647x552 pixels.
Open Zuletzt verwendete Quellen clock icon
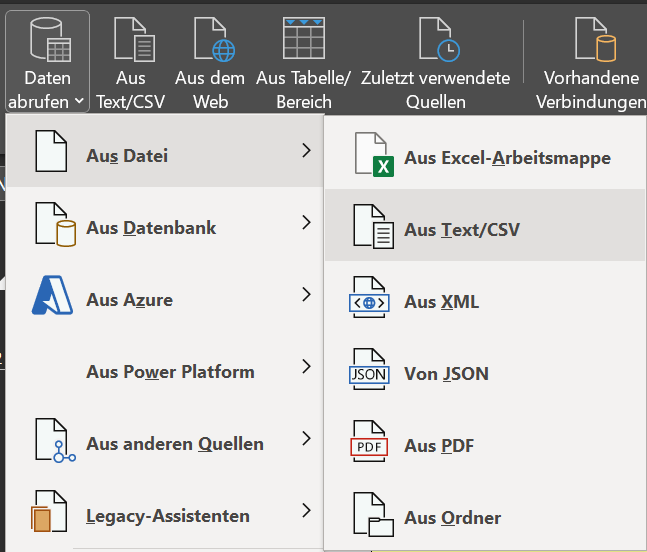tap(436, 40)
